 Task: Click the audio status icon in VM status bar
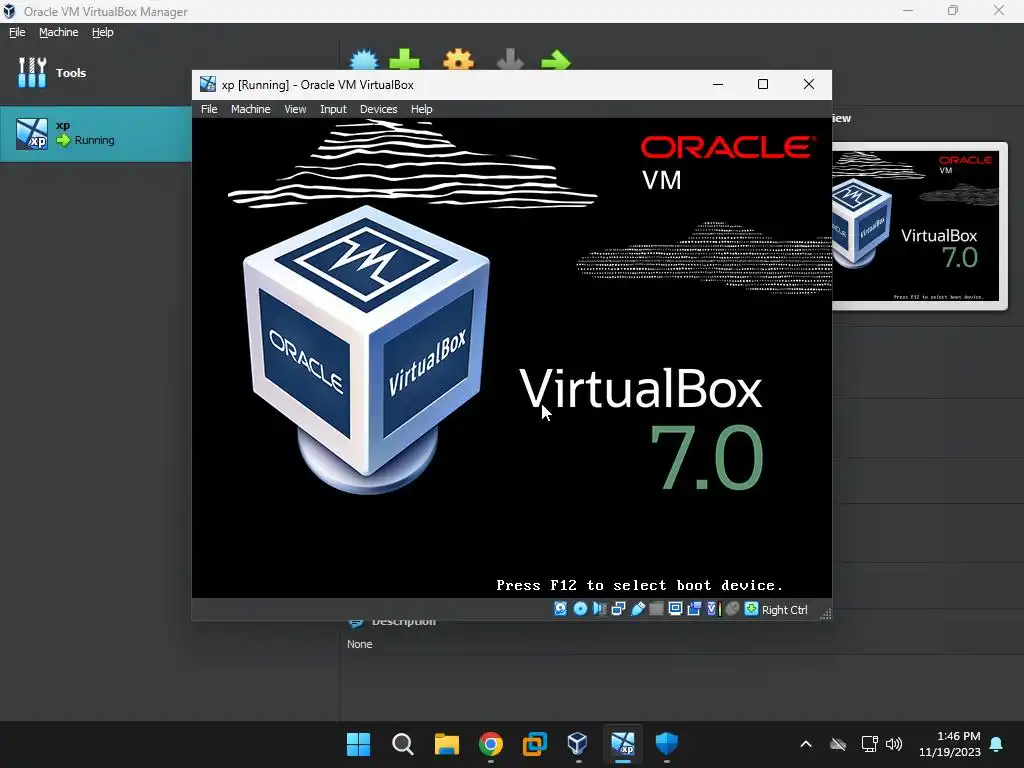pos(599,609)
